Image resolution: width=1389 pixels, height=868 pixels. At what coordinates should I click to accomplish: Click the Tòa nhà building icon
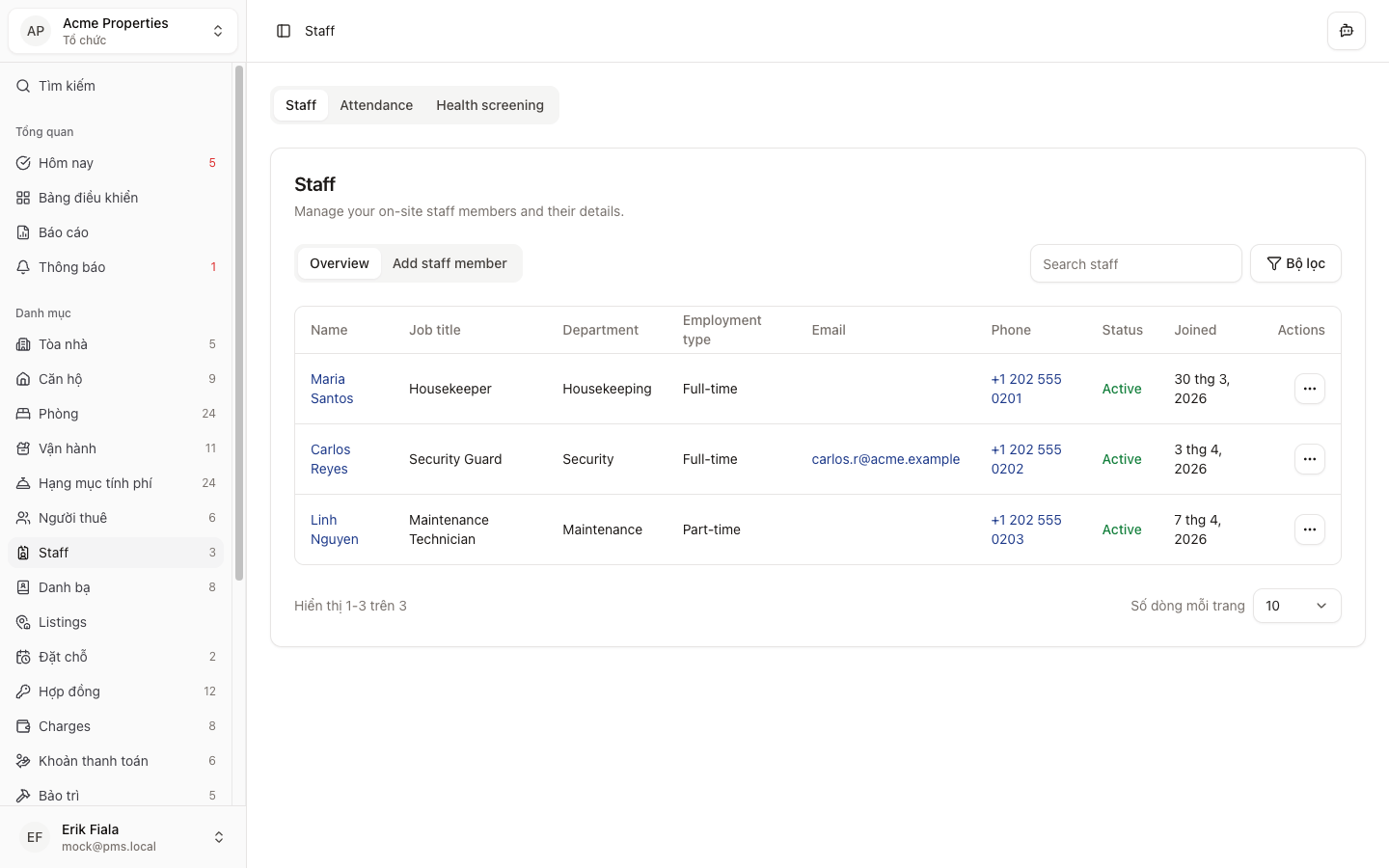point(23,344)
